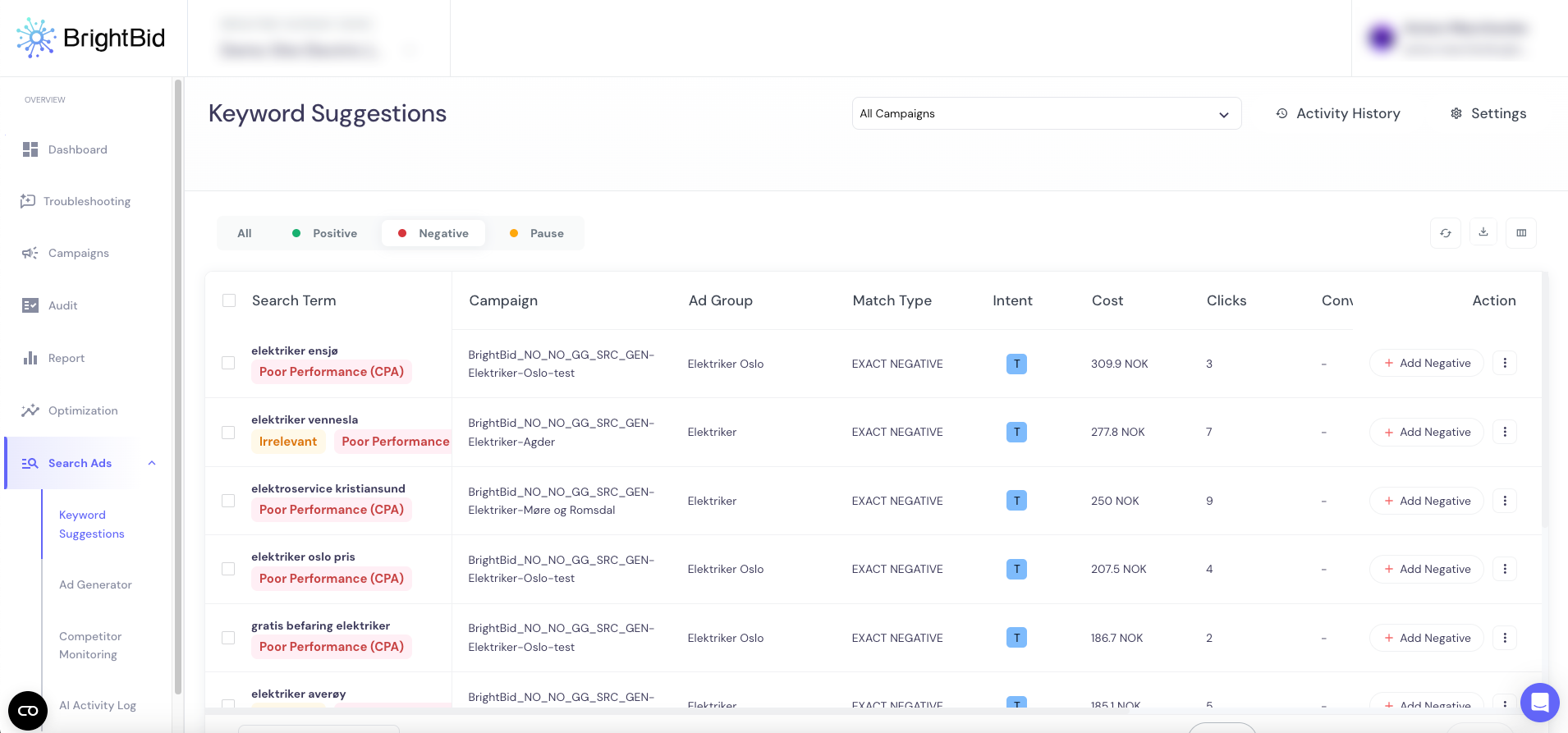Open Troubleshooting section
The width and height of the screenshot is (1568, 733).
pos(76,201)
